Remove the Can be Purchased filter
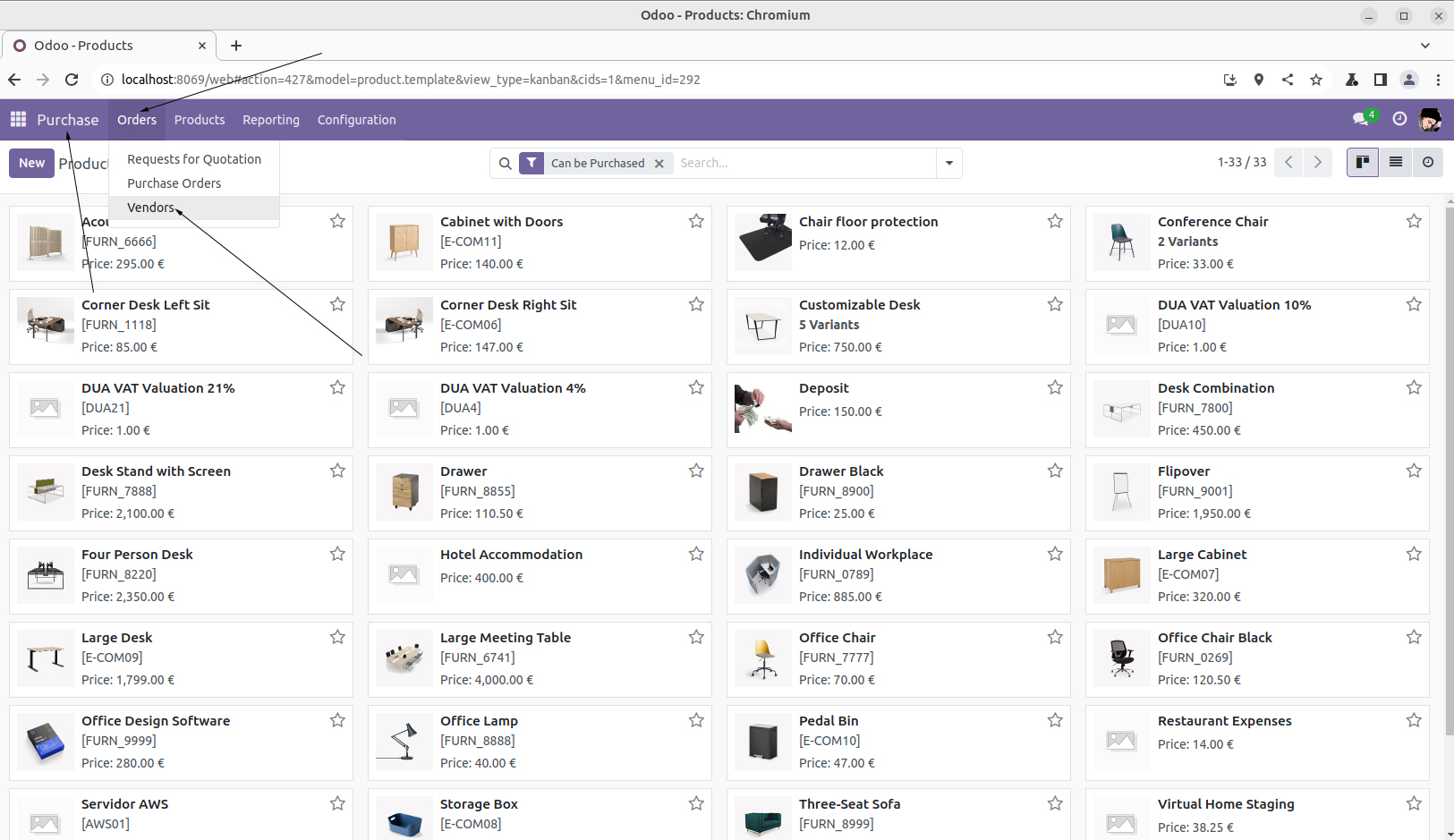Image resolution: width=1454 pixels, height=840 pixels. coord(659,164)
